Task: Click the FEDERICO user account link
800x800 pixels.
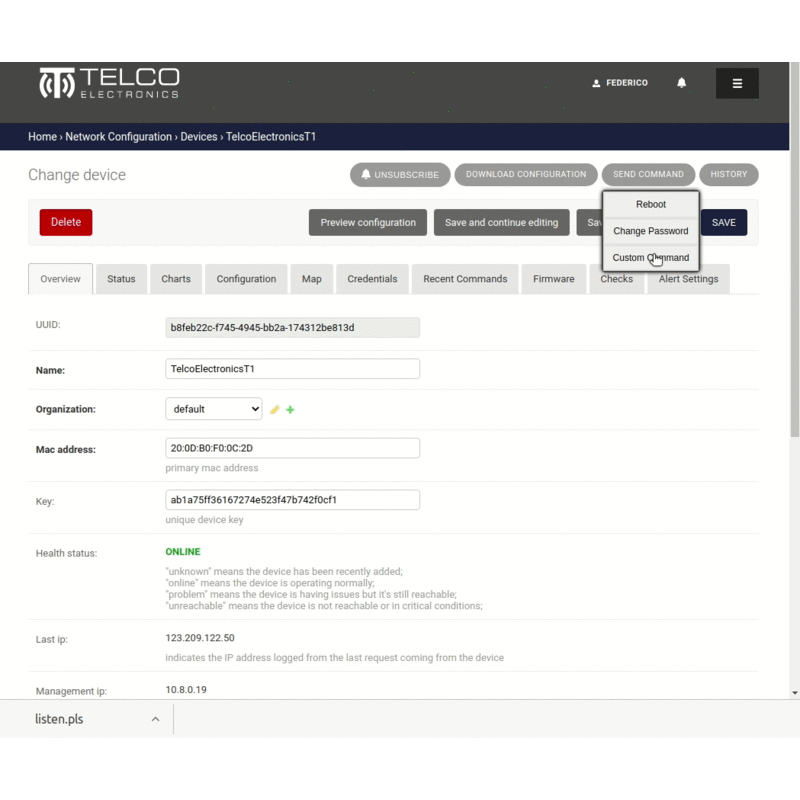Action: pyautogui.click(x=620, y=83)
